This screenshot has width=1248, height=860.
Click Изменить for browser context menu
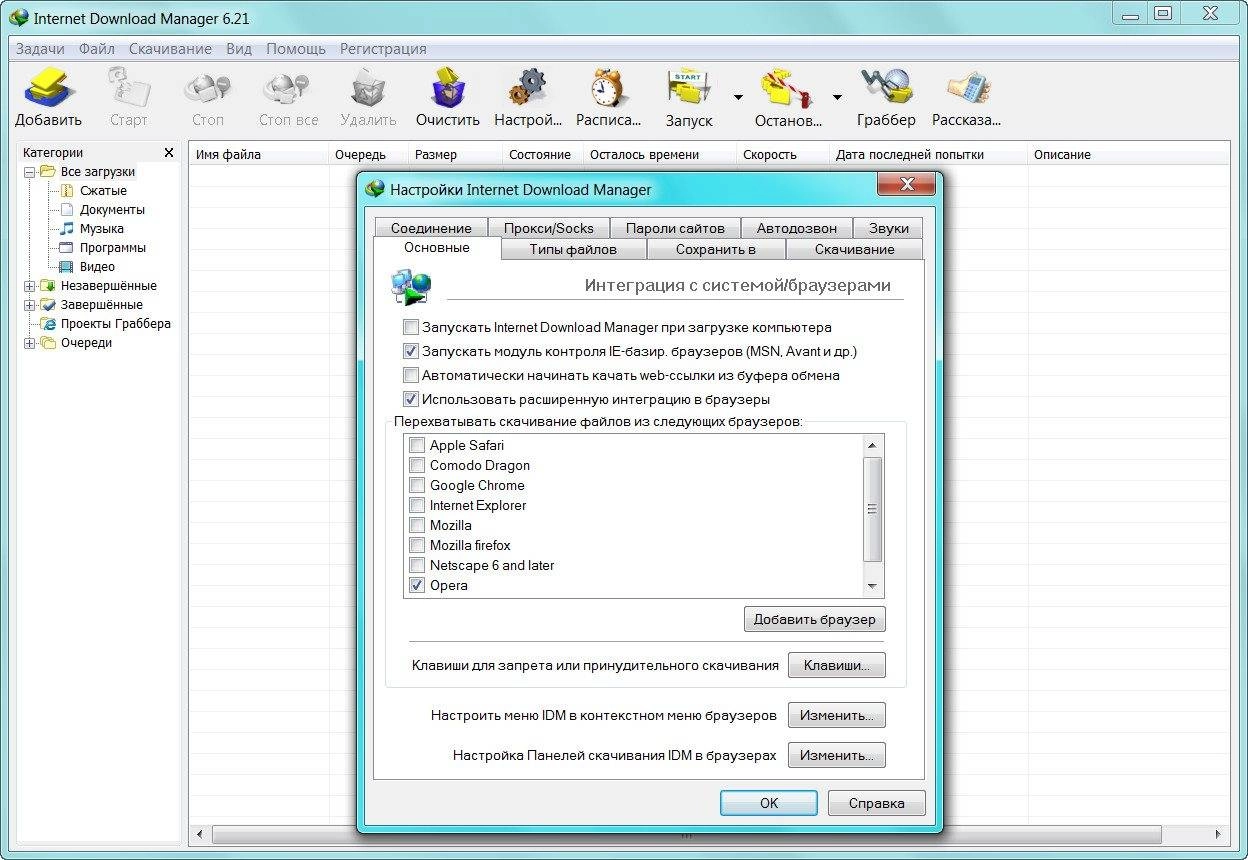(x=836, y=715)
